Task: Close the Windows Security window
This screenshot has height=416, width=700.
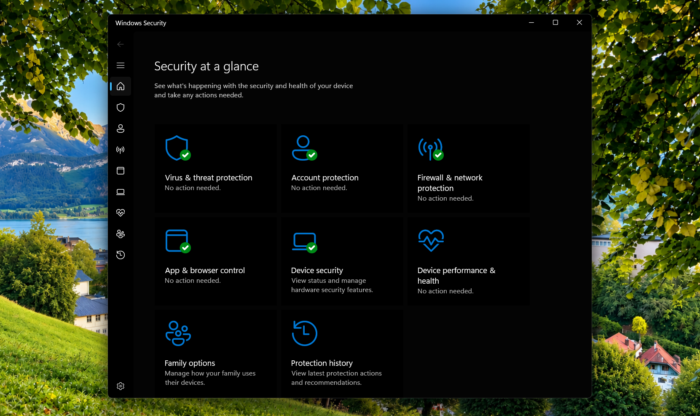Action: pyautogui.click(x=579, y=22)
